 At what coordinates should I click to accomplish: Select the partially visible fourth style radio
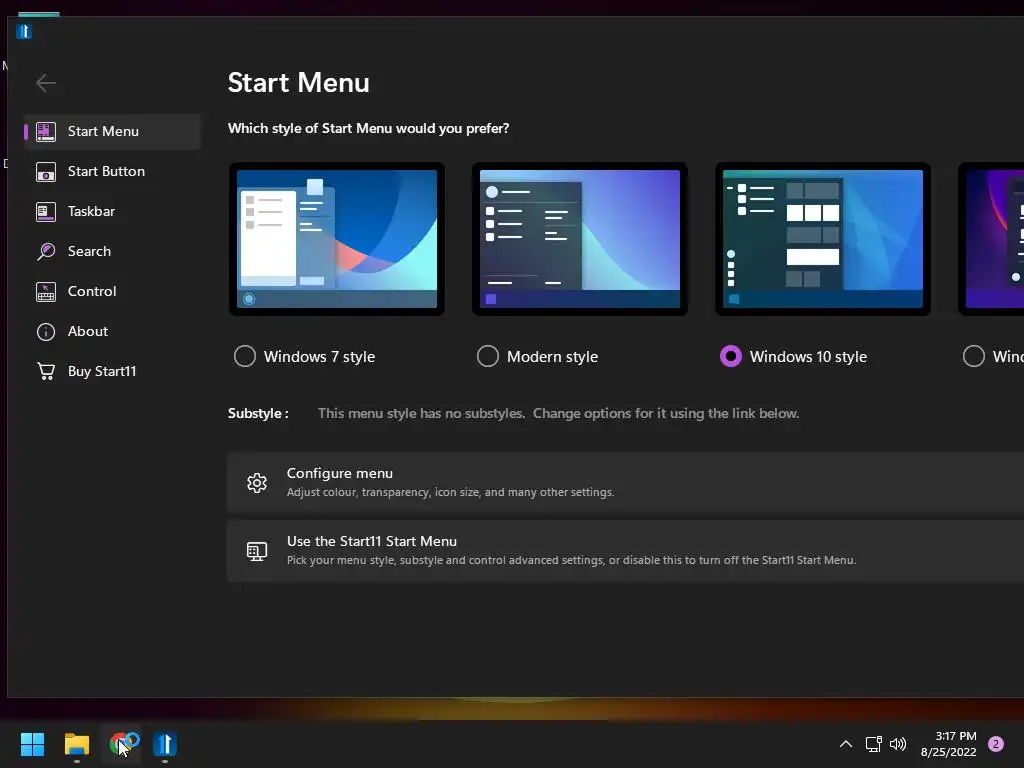(974, 357)
